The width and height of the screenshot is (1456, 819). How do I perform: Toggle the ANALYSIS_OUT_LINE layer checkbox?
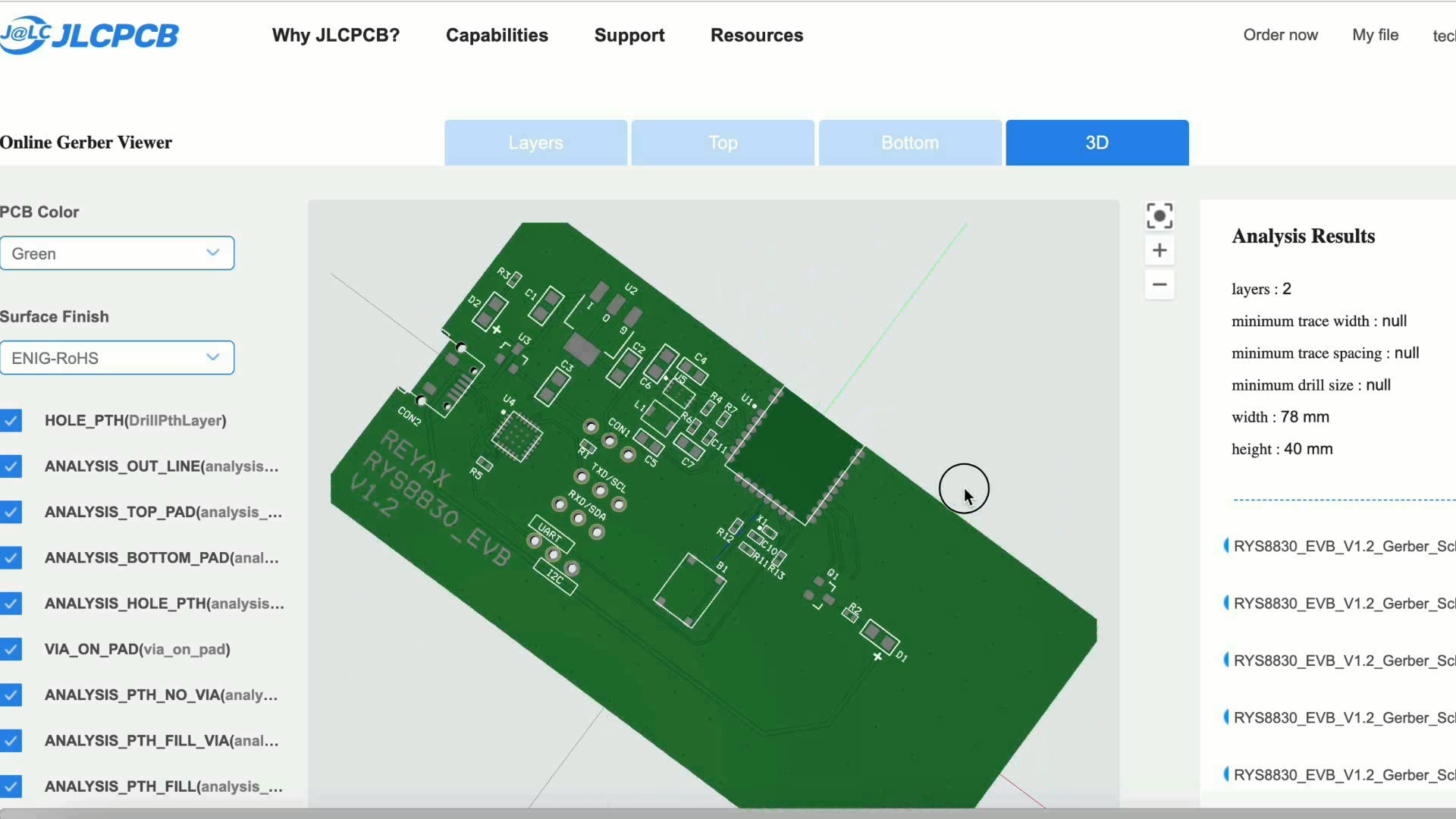(x=11, y=466)
